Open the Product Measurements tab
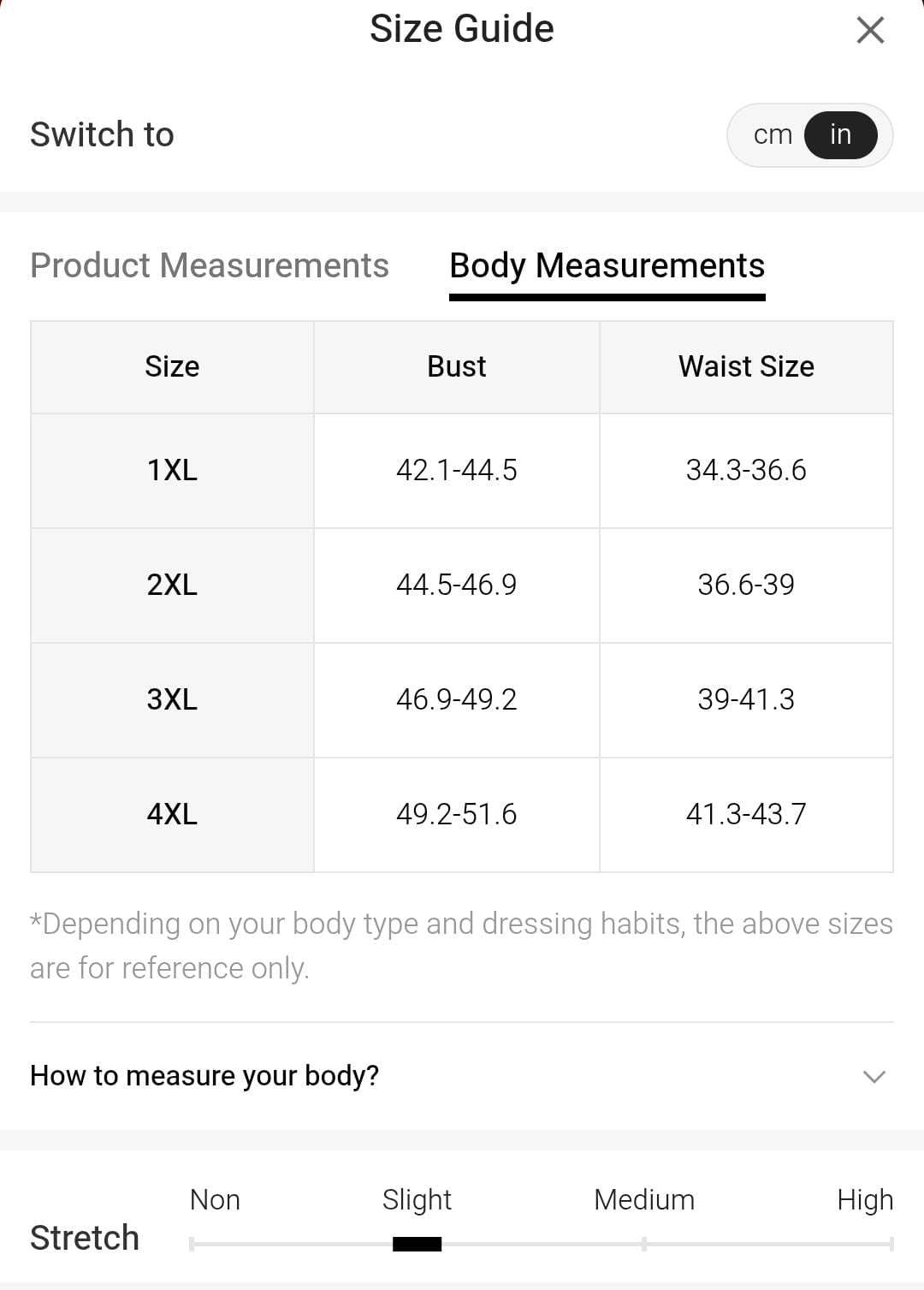 (210, 265)
